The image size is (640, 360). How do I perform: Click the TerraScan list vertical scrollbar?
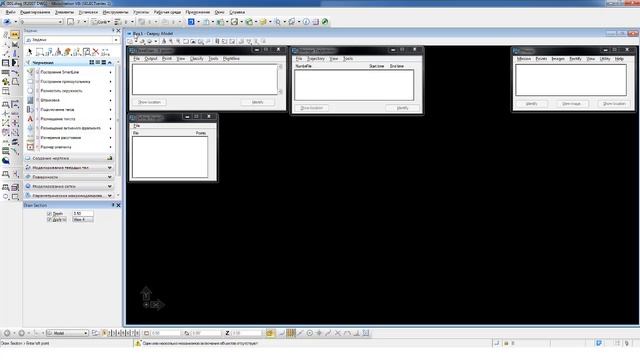[x=280, y=79]
